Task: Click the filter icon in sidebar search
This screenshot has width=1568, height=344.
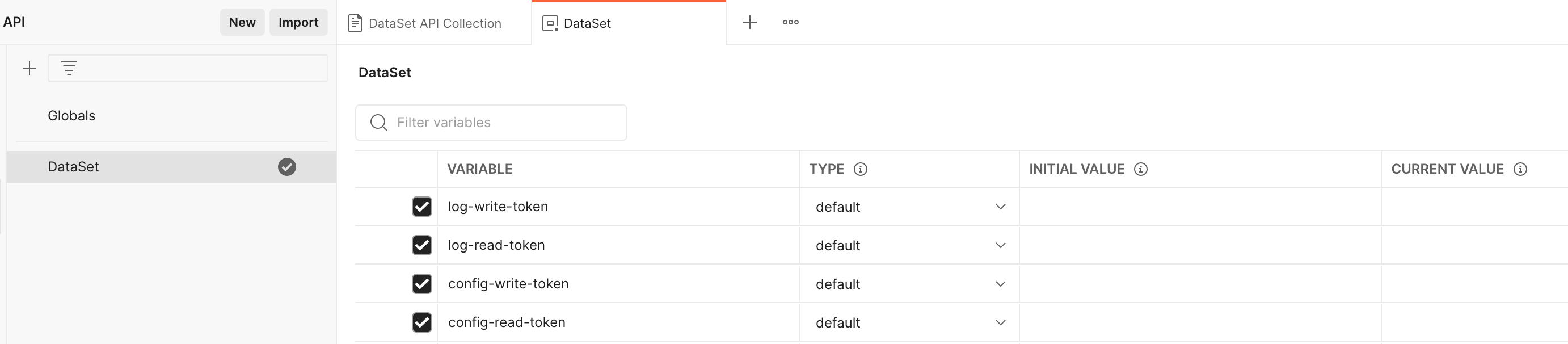Action: [x=69, y=68]
